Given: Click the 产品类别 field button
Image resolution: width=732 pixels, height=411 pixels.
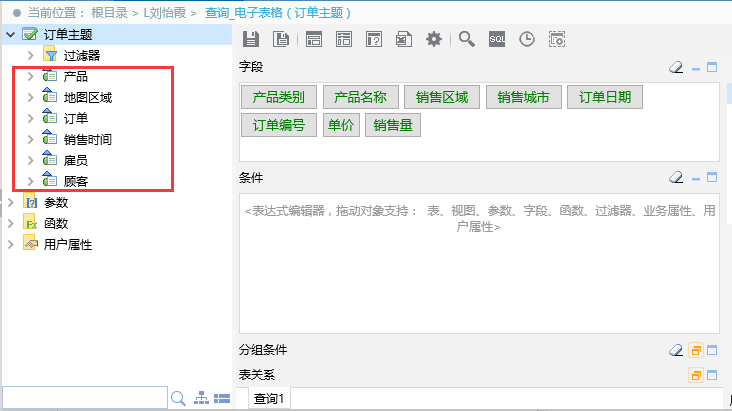Looking at the screenshot, I should (x=279, y=97).
